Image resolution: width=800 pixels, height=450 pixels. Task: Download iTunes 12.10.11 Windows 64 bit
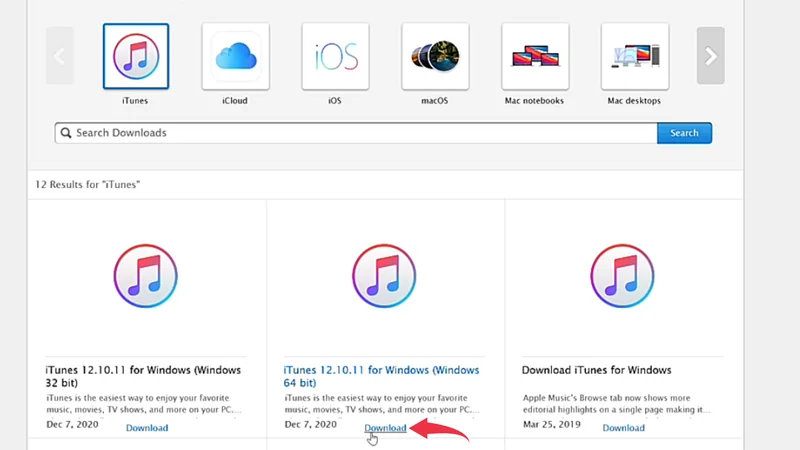(x=386, y=428)
